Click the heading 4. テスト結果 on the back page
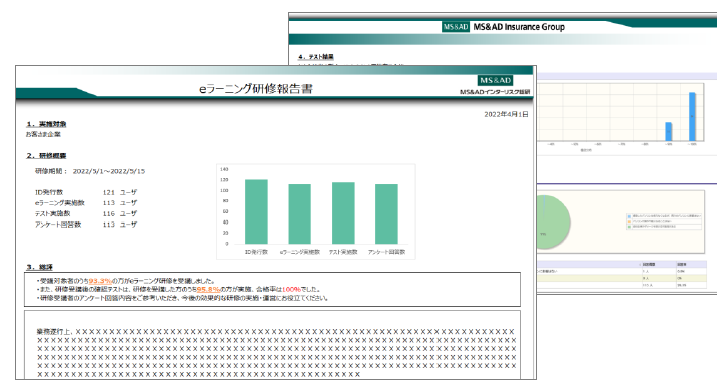Screen dimensions: 717x382 point(316,57)
